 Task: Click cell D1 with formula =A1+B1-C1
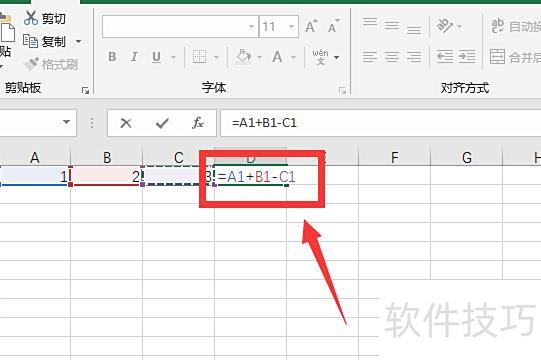click(x=250, y=176)
